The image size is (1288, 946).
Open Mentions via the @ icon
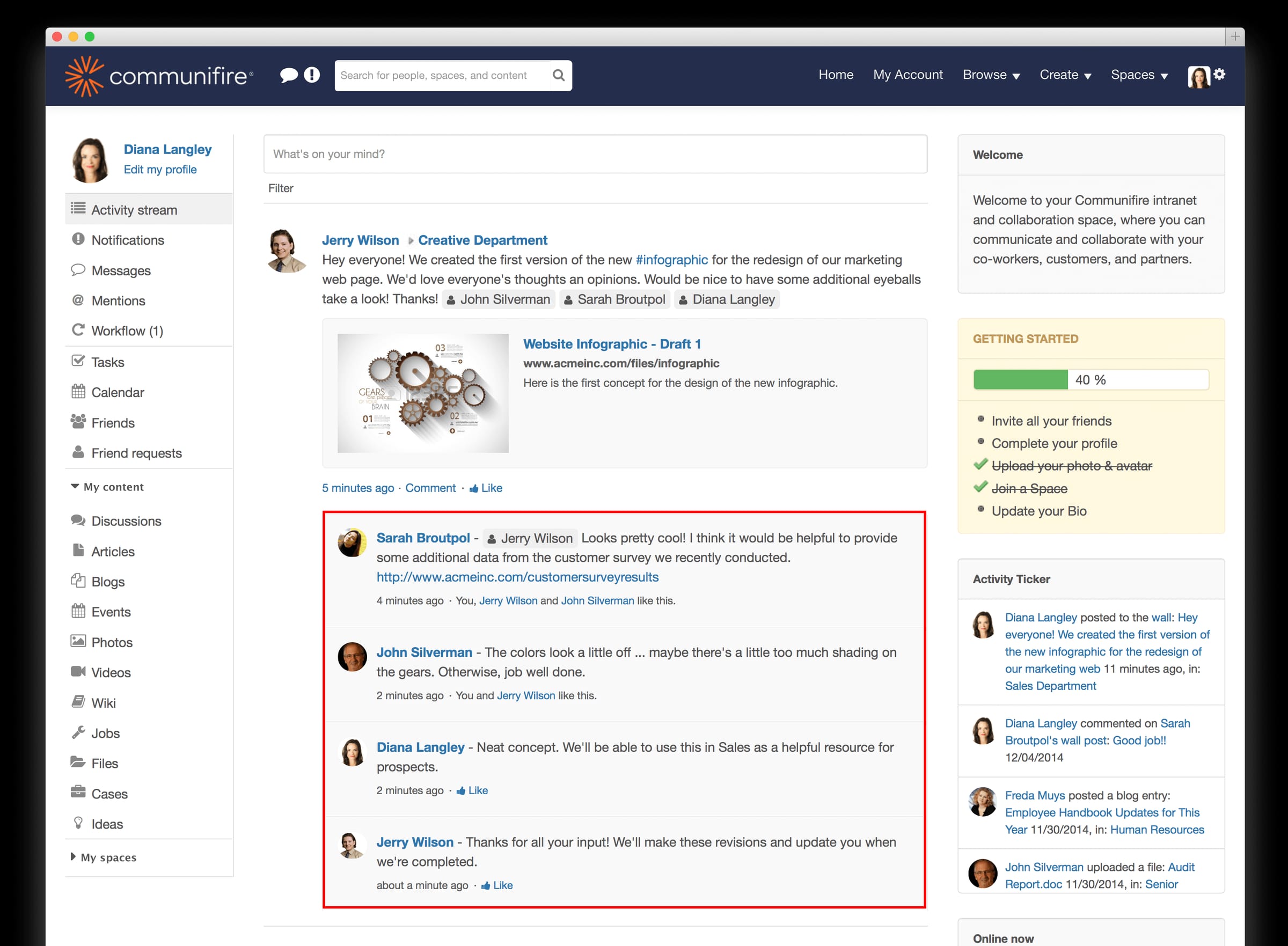pyautogui.click(x=77, y=300)
